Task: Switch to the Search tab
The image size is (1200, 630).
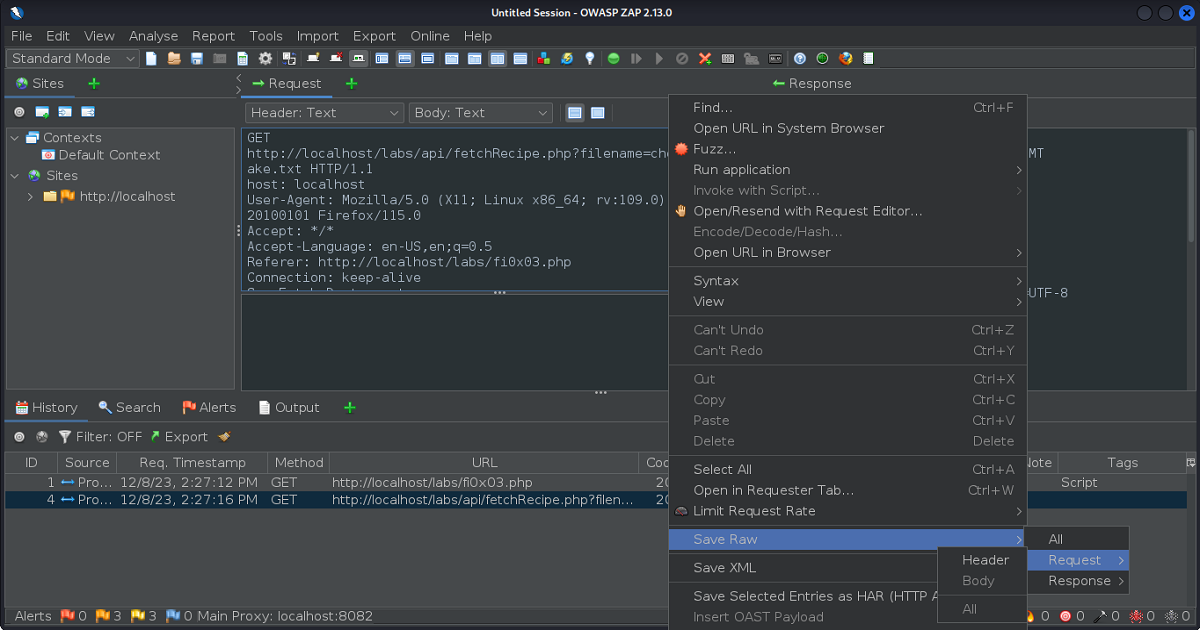Action: point(129,408)
